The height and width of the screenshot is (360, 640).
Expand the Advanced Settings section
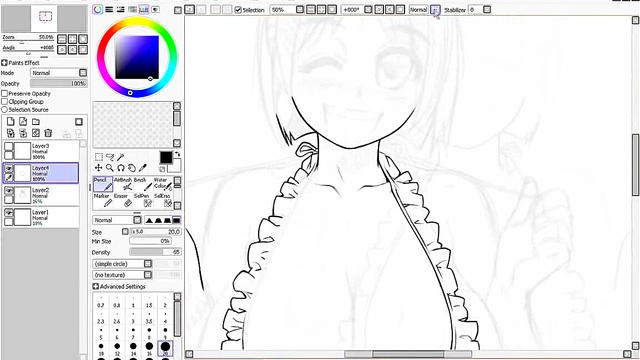coord(96,287)
